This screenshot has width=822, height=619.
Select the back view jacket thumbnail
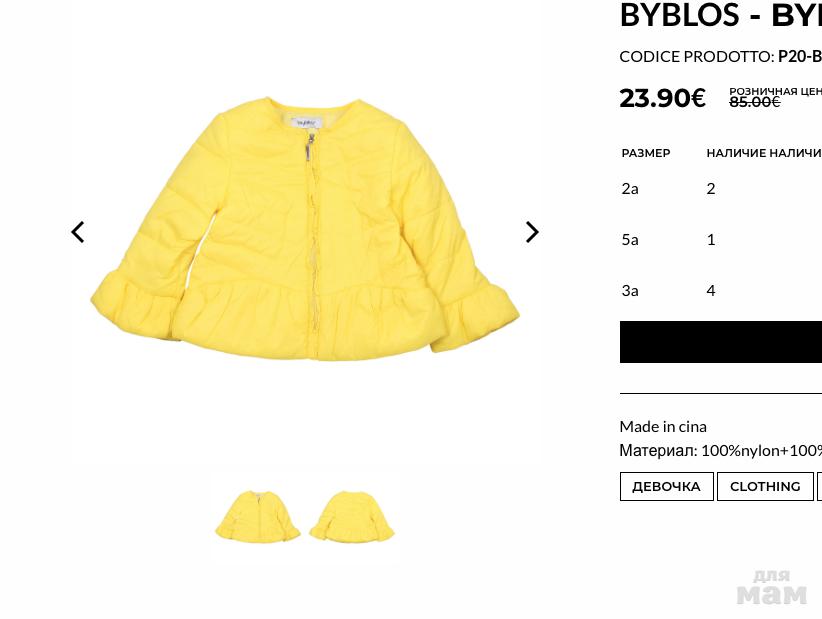click(352, 516)
